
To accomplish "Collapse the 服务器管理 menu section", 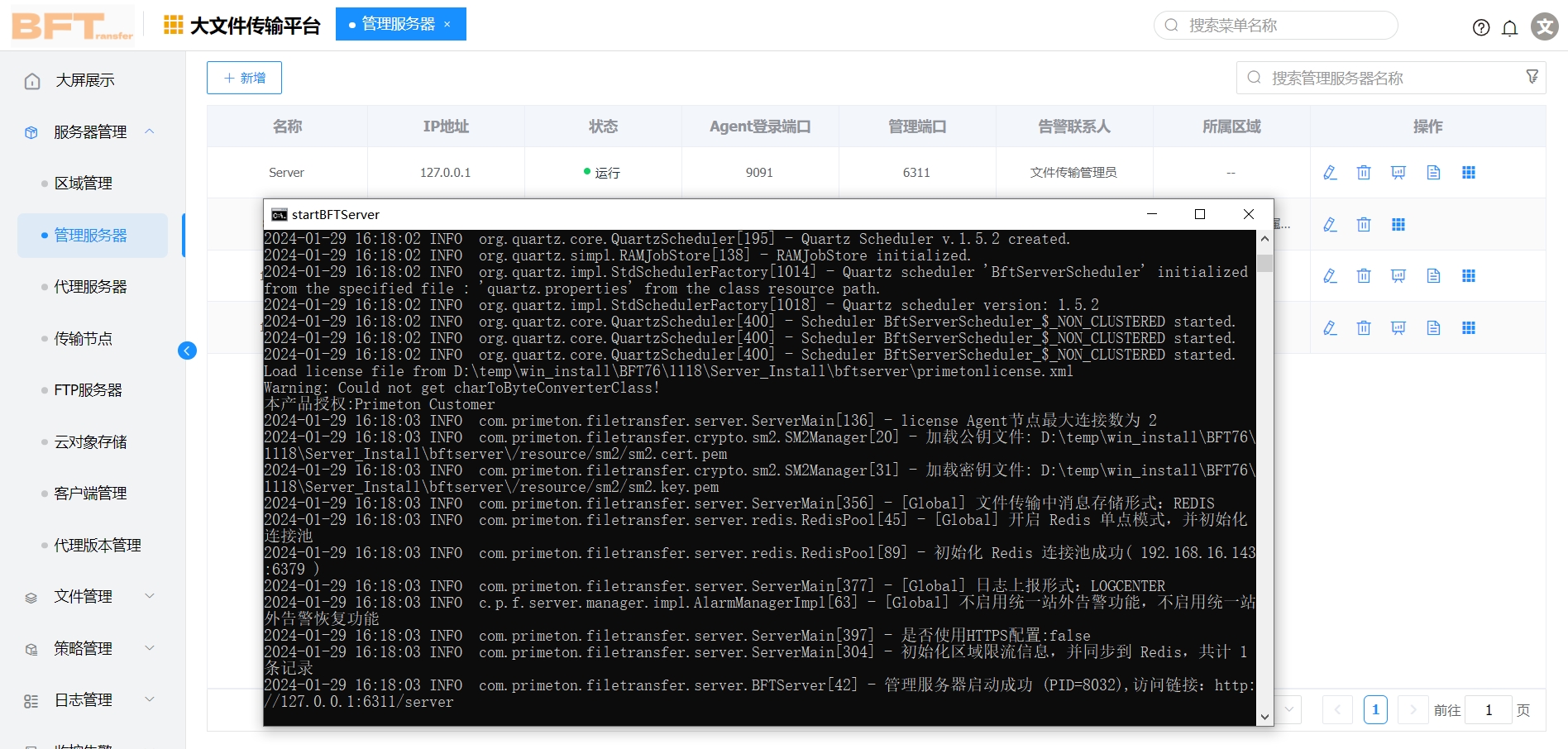I will [150, 131].
